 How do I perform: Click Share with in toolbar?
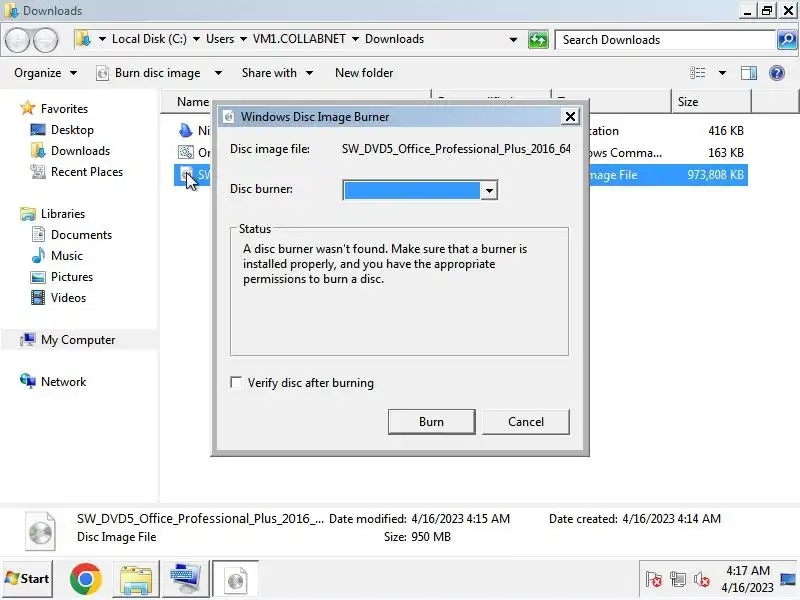click(x=269, y=73)
